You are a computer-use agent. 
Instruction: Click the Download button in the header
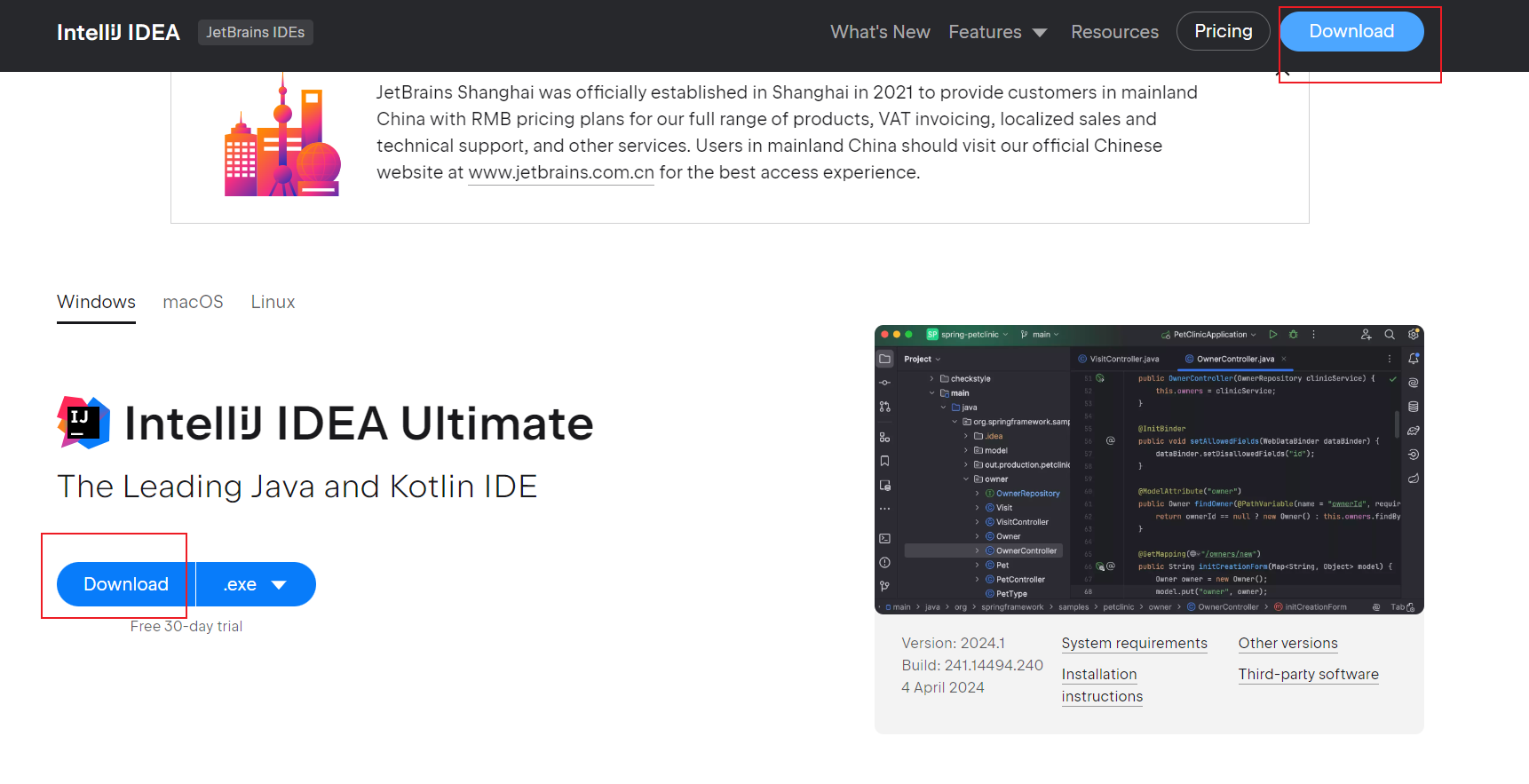tap(1351, 31)
